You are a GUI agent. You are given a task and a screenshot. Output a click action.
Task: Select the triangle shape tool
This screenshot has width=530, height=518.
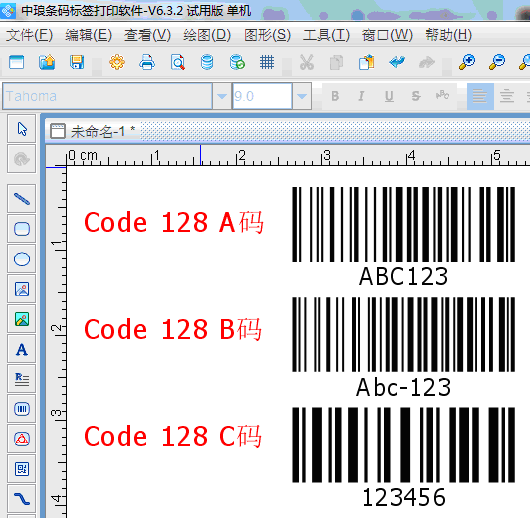[x=22, y=439]
